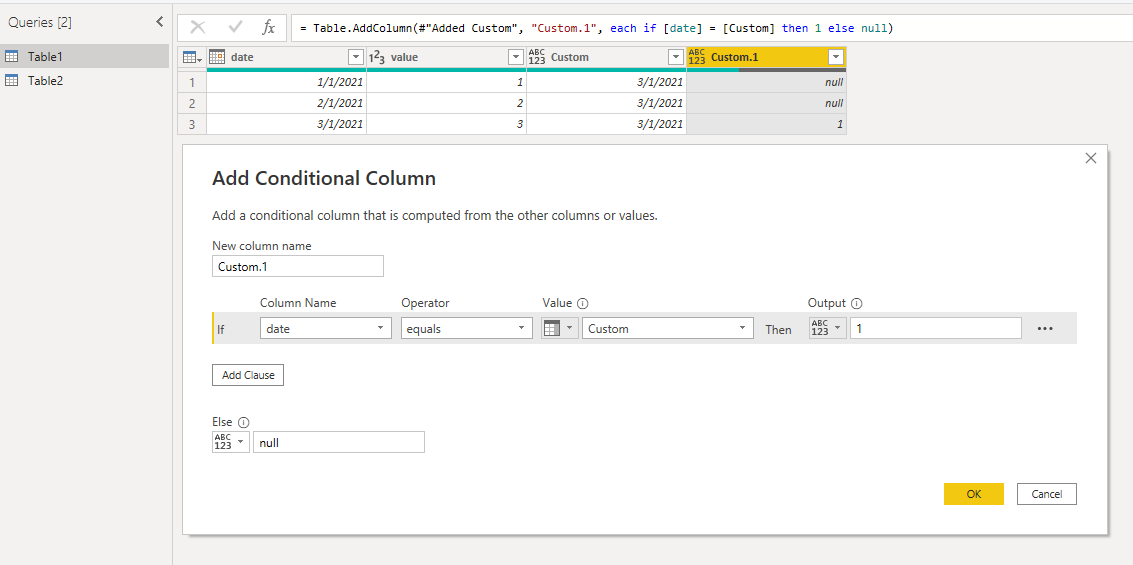Click the table corner menu icon
The height and width of the screenshot is (565, 1133).
click(192, 57)
